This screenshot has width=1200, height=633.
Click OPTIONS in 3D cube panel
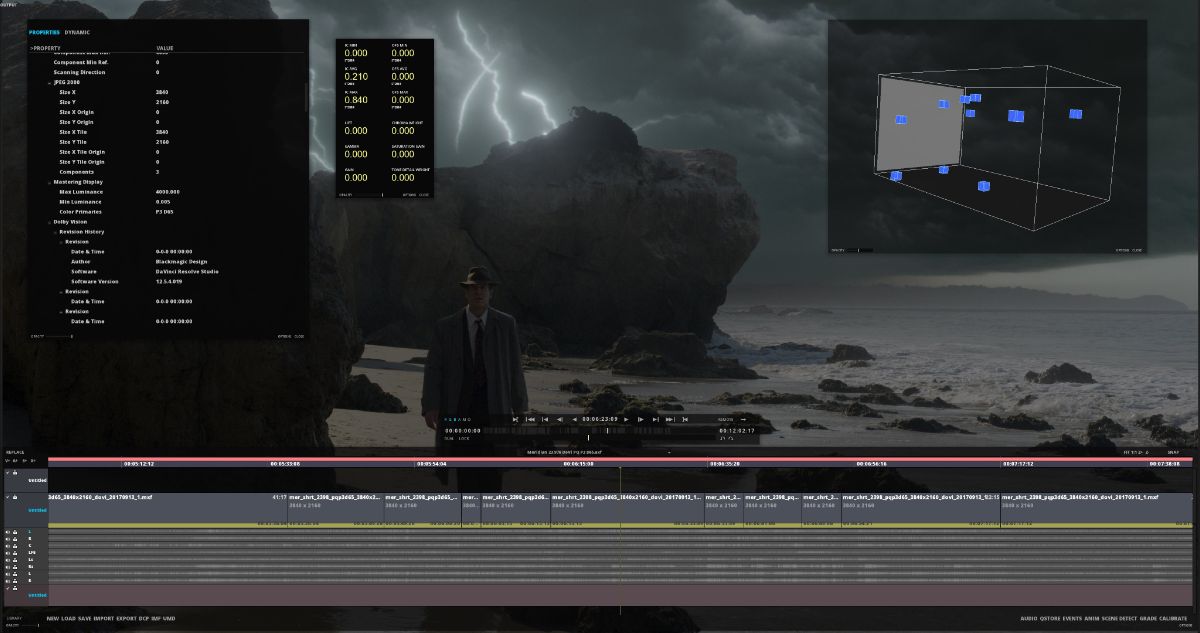pyautogui.click(x=1122, y=250)
